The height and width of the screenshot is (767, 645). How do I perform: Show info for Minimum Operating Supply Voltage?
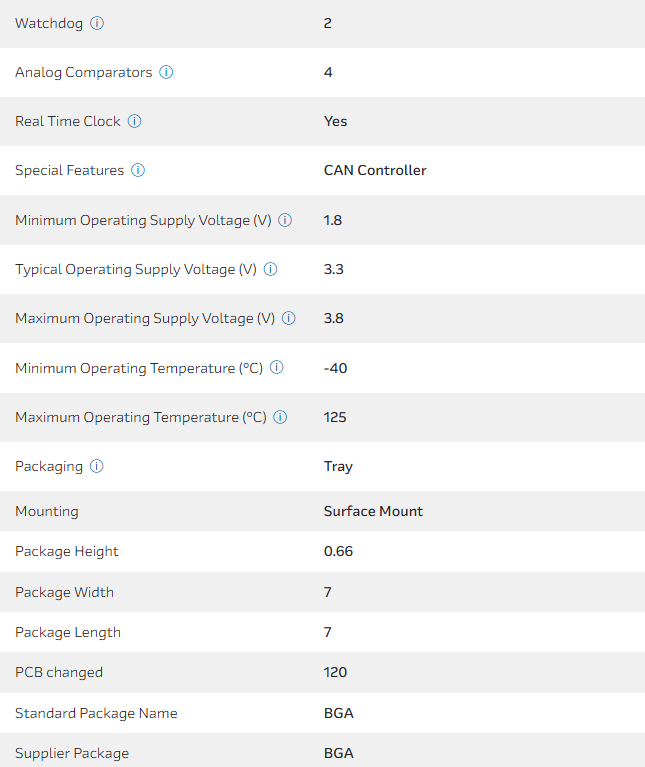point(285,220)
